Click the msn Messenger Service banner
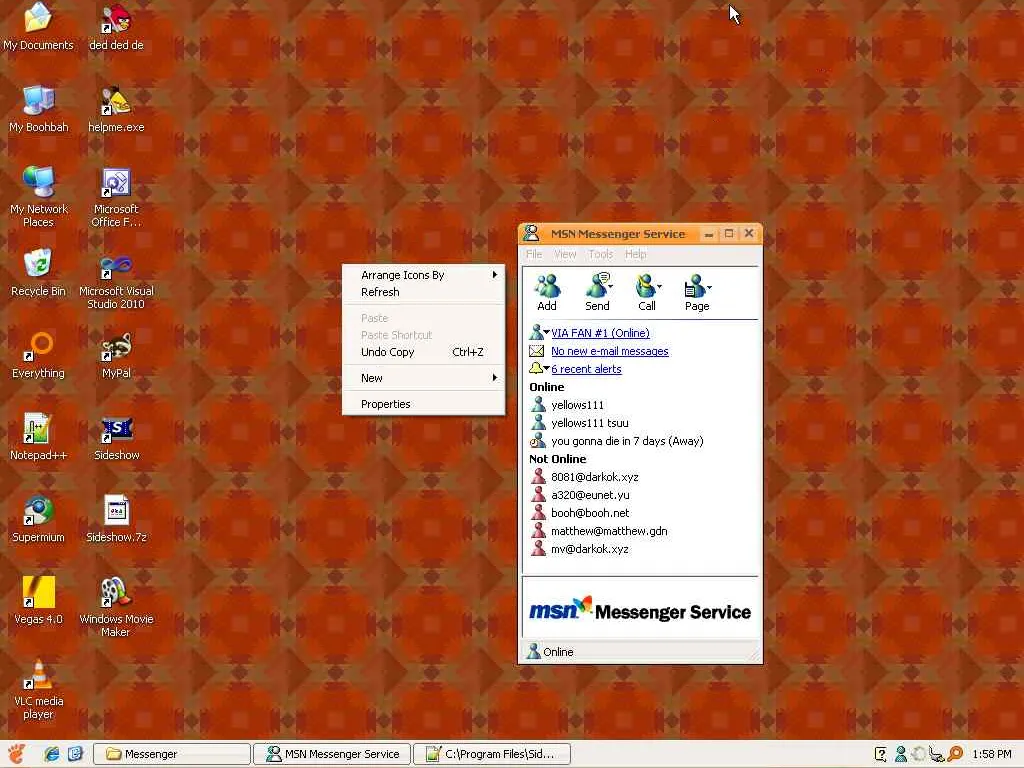1024x768 pixels. (640, 610)
